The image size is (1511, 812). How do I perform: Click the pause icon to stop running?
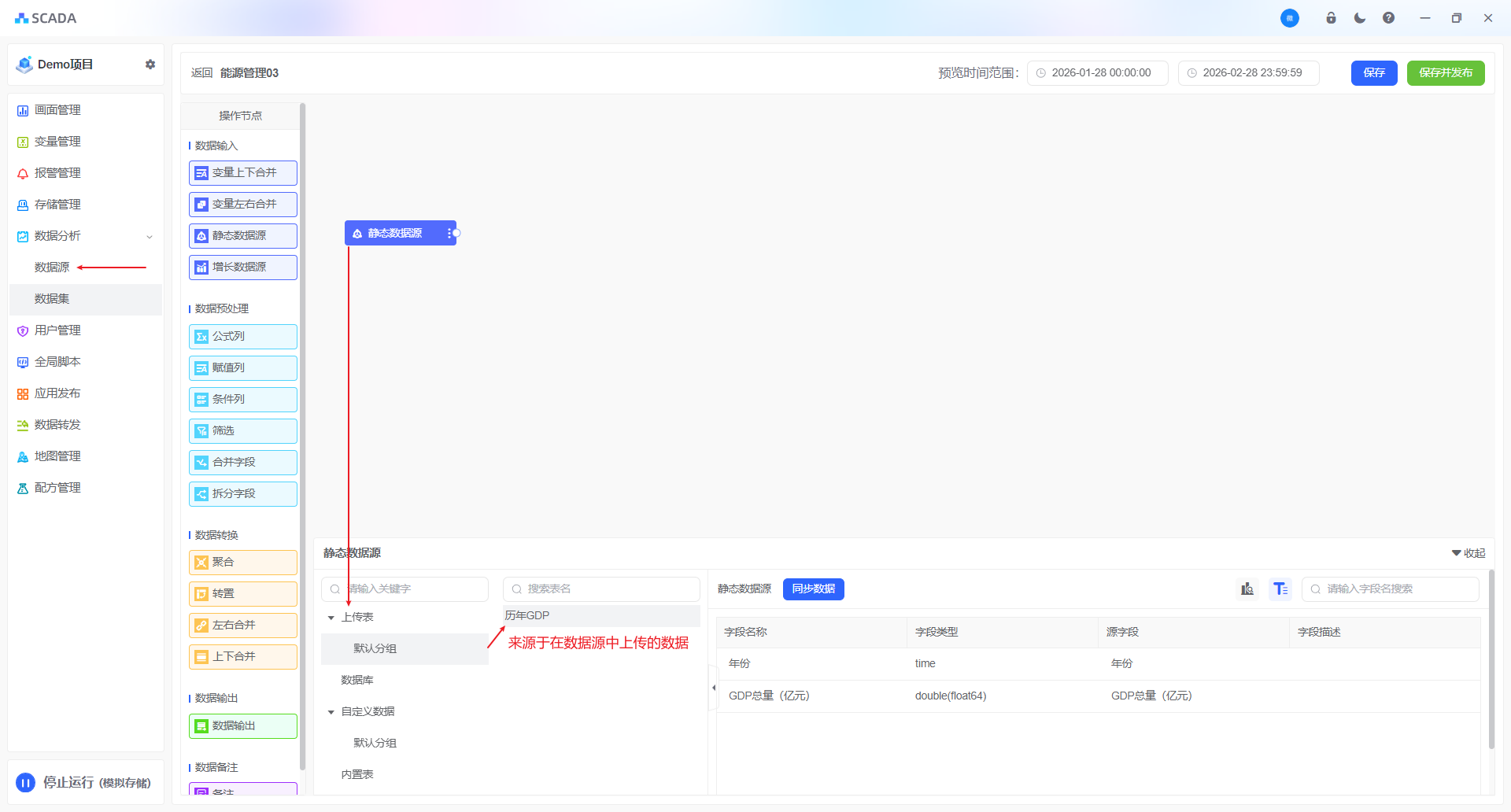26,782
